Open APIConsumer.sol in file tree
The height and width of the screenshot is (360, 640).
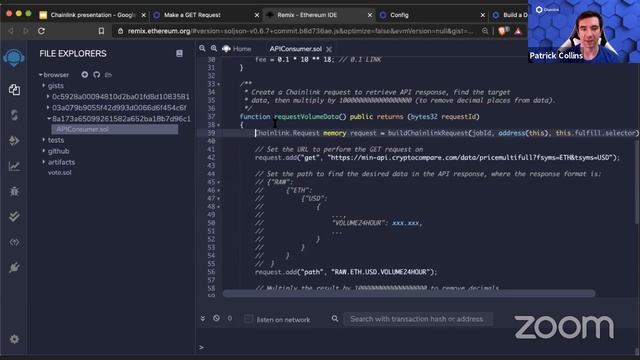[x=115, y=129]
